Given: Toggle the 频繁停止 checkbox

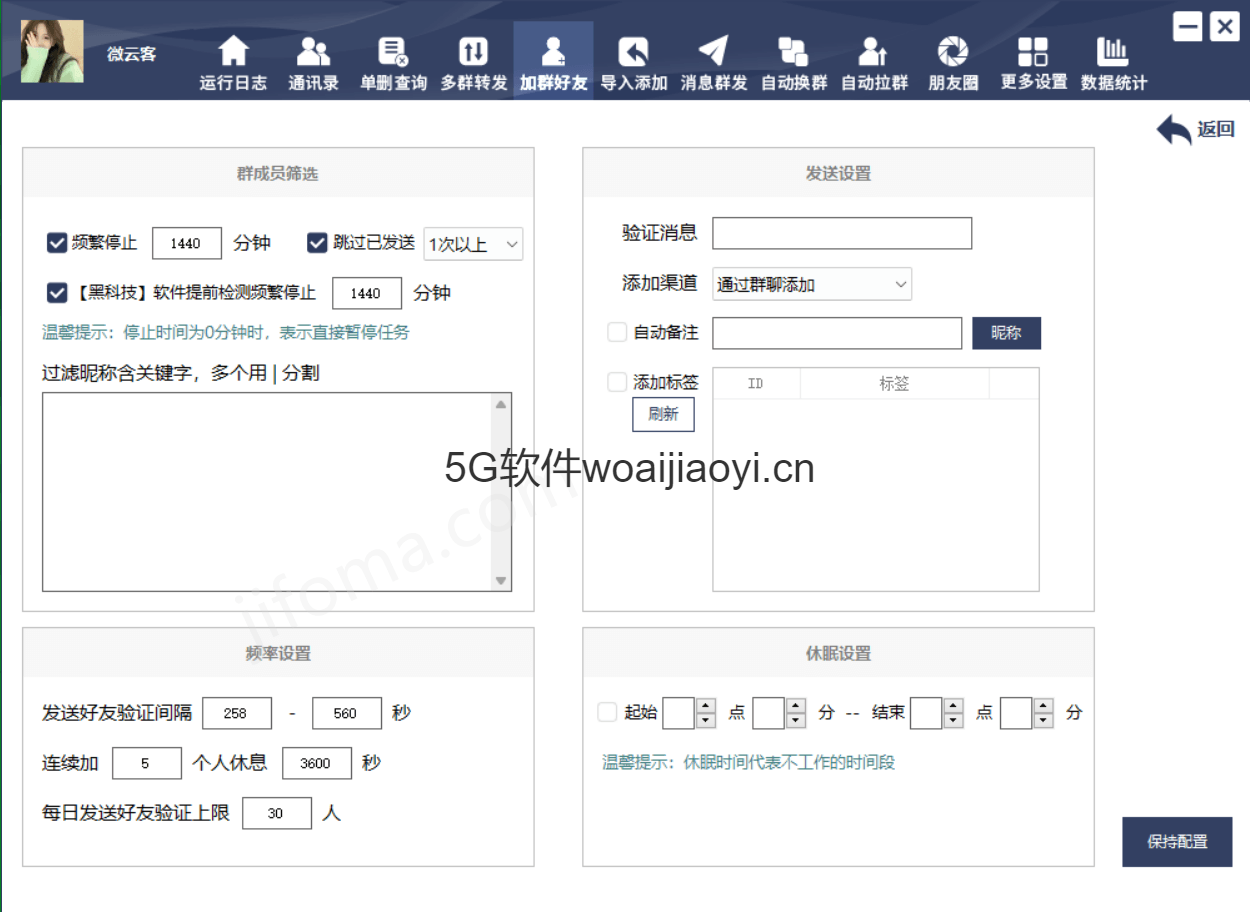Looking at the screenshot, I should pos(57,242).
